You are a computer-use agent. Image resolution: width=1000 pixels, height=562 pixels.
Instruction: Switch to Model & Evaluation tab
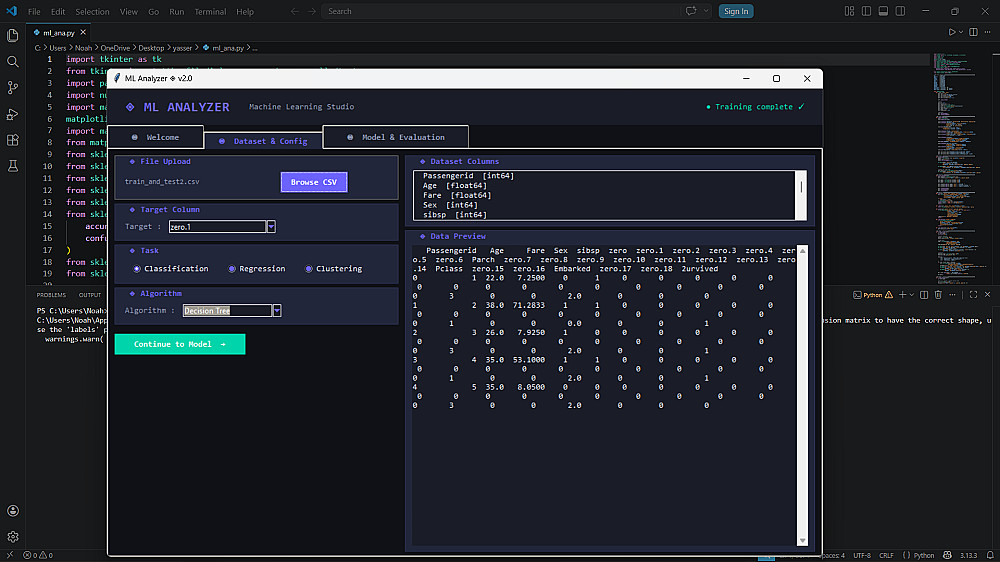(x=396, y=137)
